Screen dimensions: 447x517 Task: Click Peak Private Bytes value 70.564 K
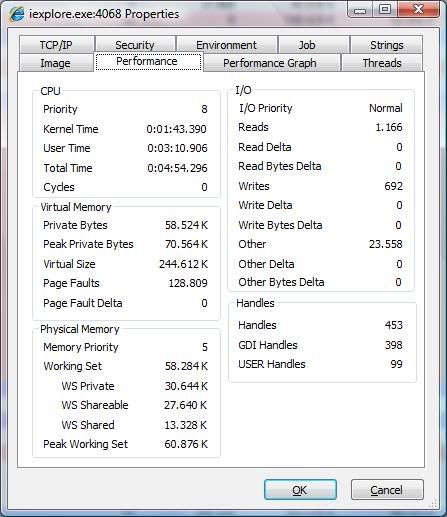(186, 244)
